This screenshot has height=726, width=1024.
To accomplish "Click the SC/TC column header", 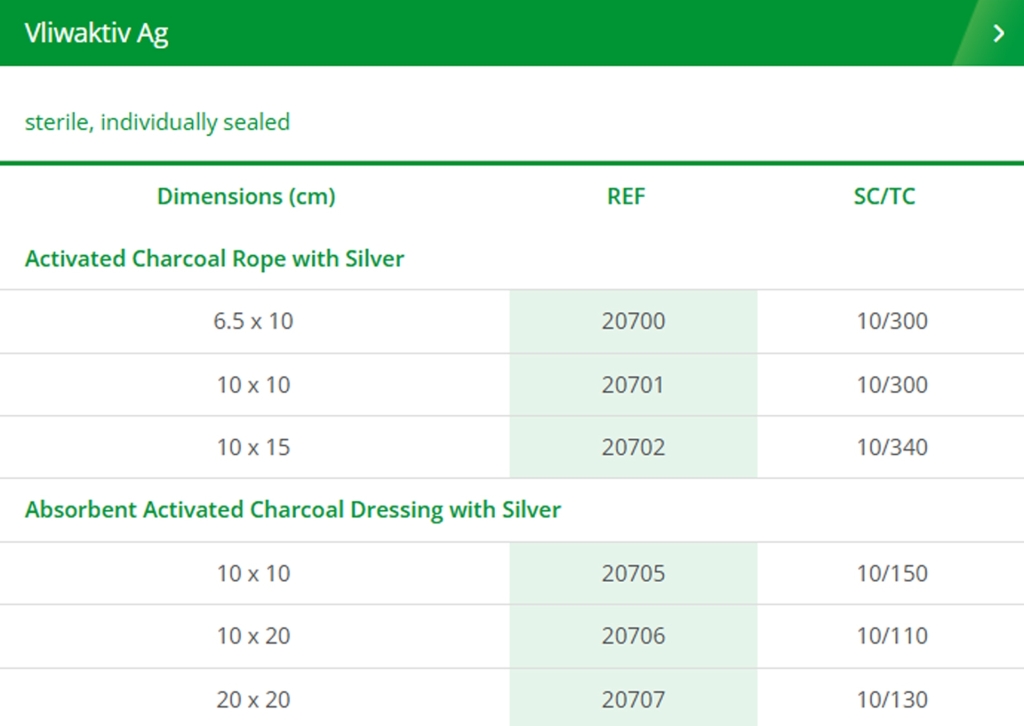I will click(x=884, y=197).
